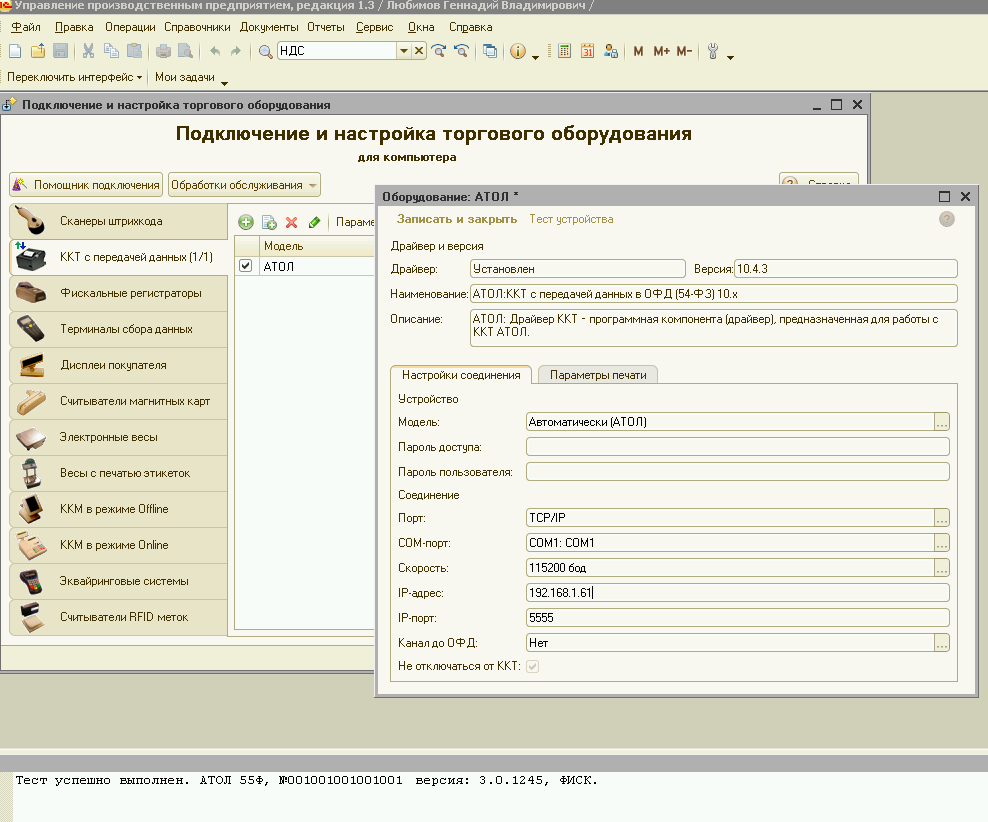Open the Скорость selection button

[x=941, y=568]
